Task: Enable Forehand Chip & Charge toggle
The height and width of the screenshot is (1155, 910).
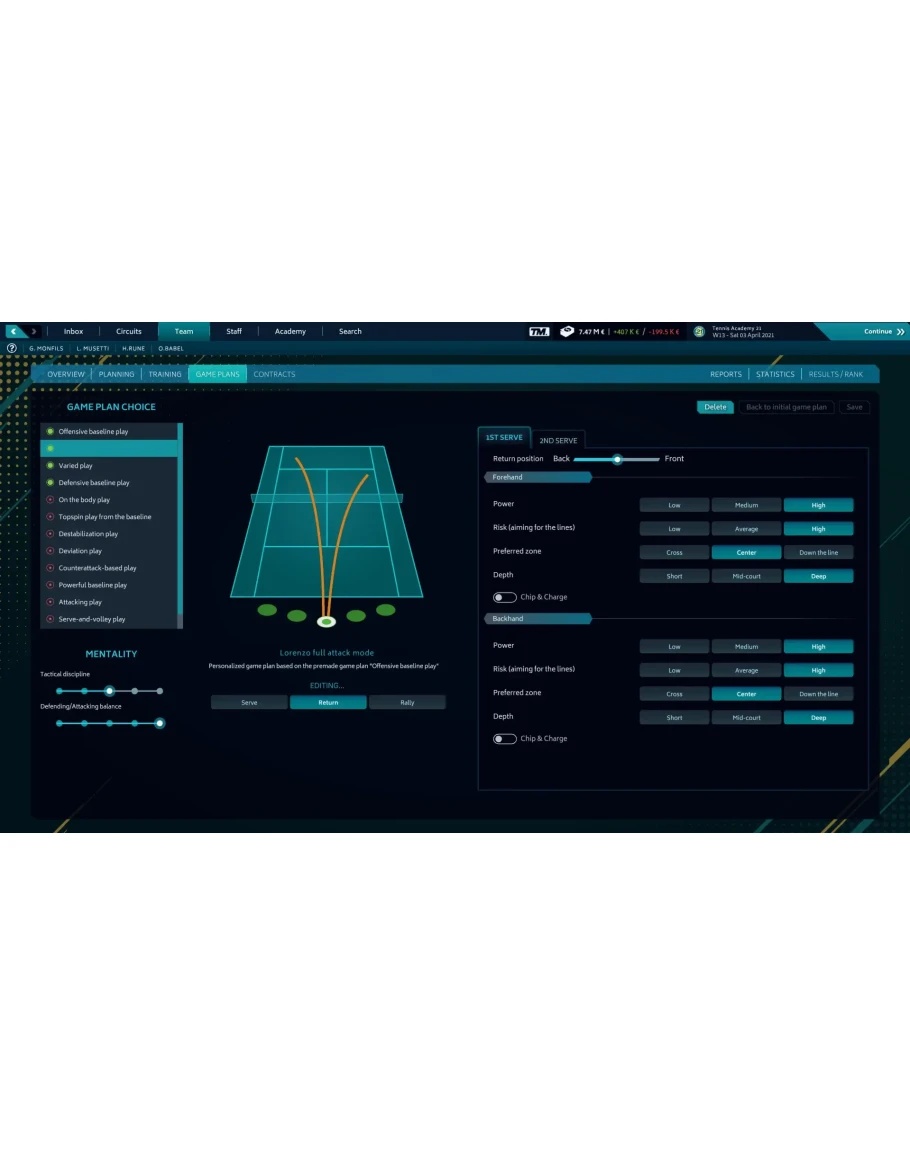Action: 505,597
